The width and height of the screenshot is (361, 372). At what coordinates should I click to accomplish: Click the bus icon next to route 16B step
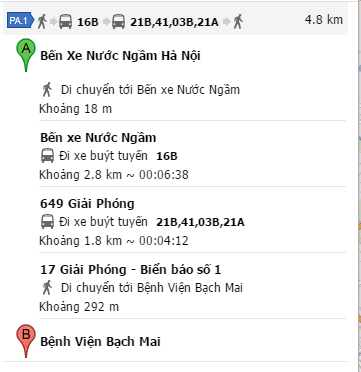47,156
